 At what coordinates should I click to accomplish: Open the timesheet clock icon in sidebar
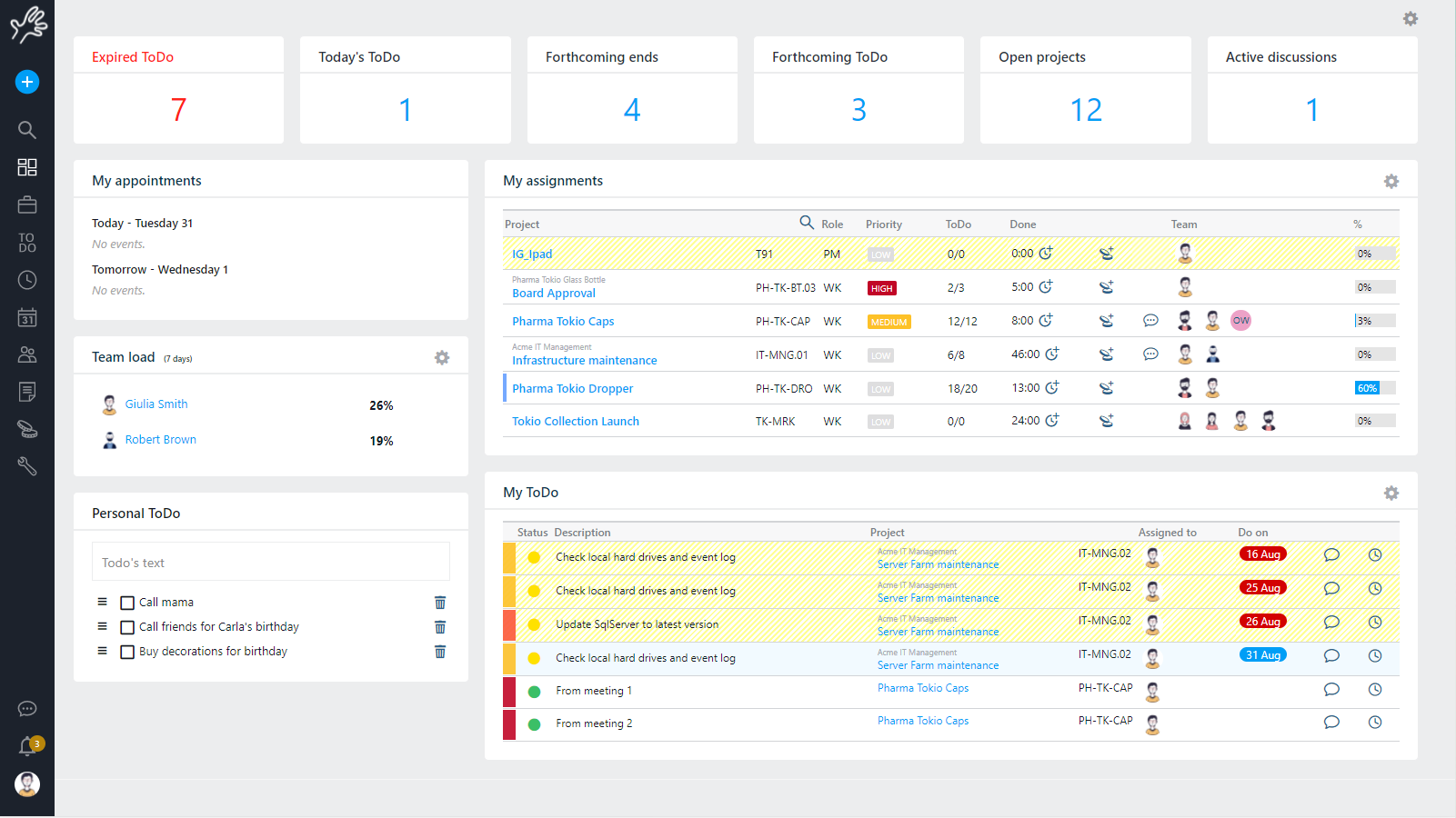pos(27,280)
